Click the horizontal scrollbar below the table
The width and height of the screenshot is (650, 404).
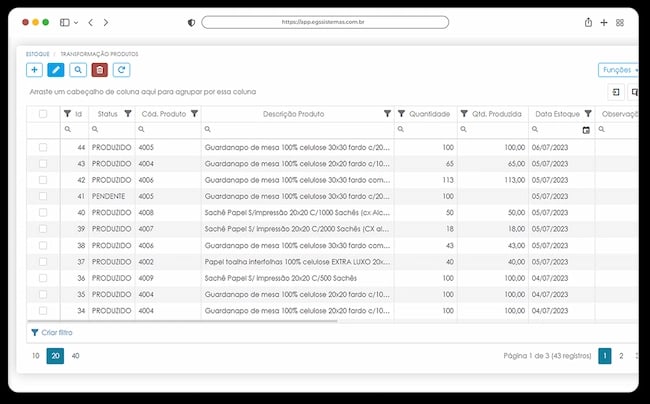coord(182,321)
